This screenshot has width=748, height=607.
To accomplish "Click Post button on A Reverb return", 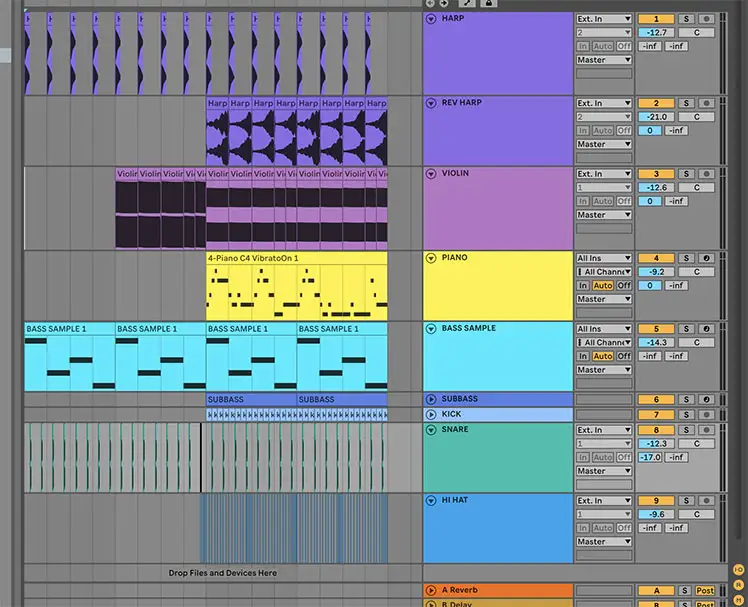I will (706, 591).
